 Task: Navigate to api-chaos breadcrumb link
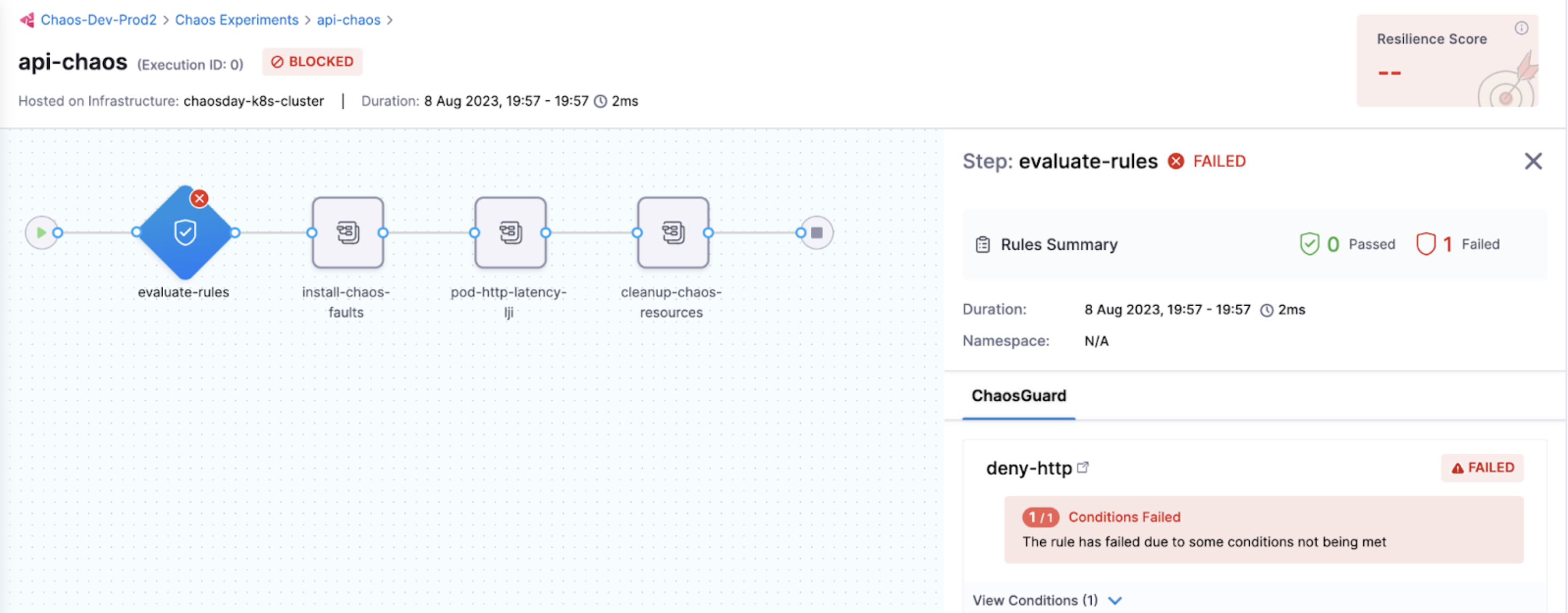coord(348,20)
